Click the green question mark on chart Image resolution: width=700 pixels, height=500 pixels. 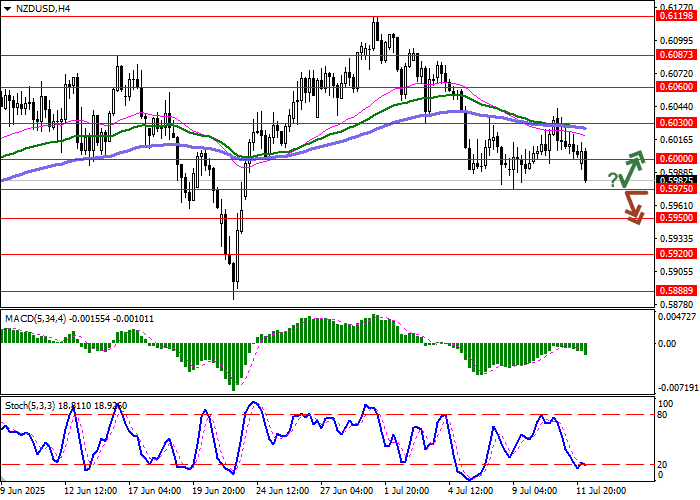click(612, 179)
